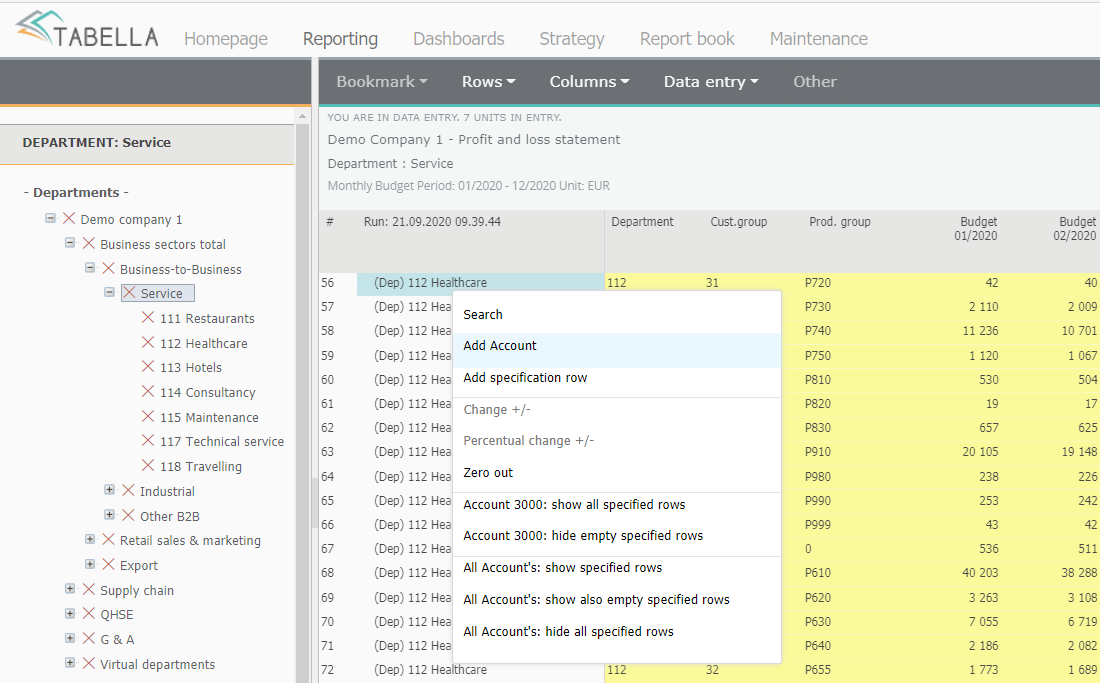Viewport: 1100px width, 683px height.
Task: Click Account 3000: hide empty specified rows
Action: (x=617, y=536)
